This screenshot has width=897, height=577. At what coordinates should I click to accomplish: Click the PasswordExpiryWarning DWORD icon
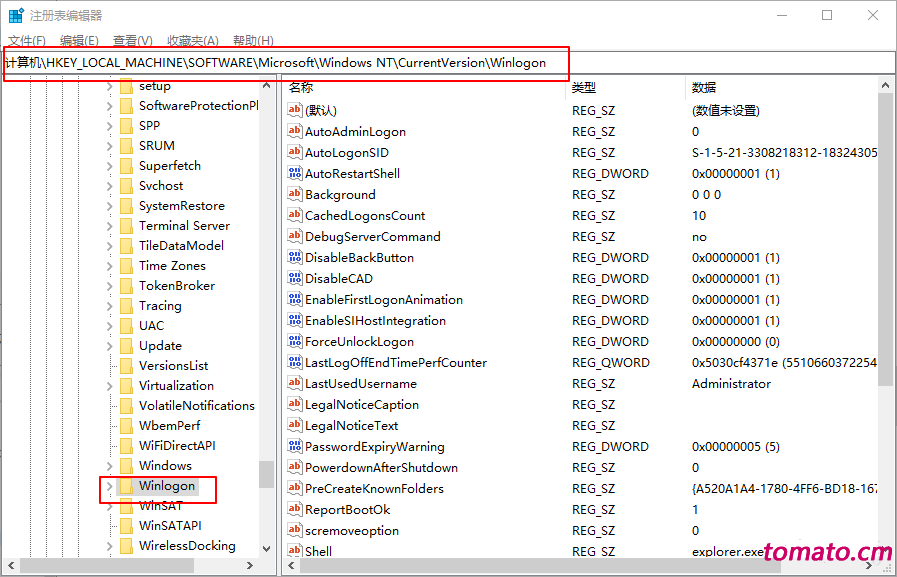click(x=295, y=446)
